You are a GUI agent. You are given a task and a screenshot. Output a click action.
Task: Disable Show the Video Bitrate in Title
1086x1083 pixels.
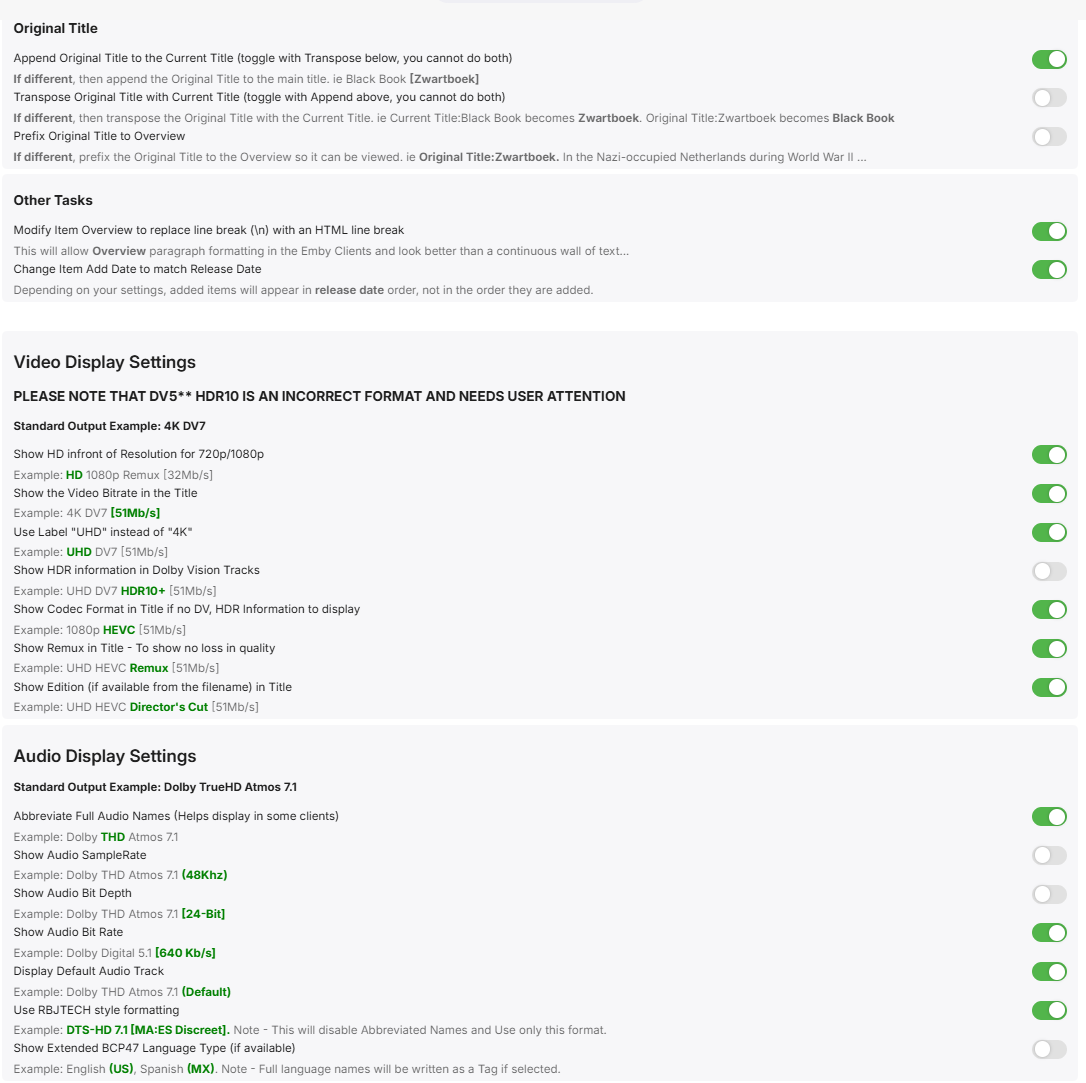pyautogui.click(x=1049, y=494)
